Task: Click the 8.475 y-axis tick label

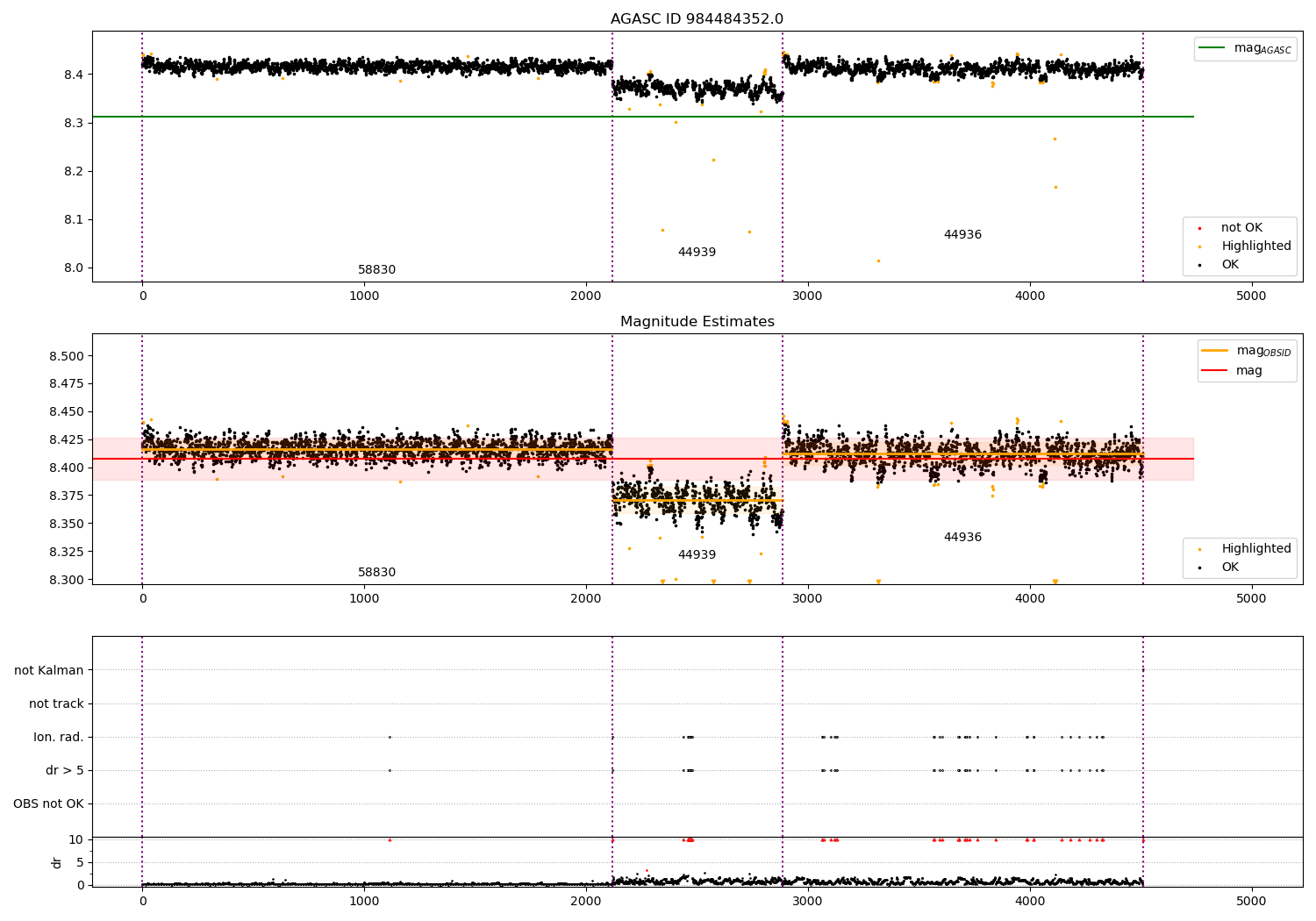Action: (67, 384)
